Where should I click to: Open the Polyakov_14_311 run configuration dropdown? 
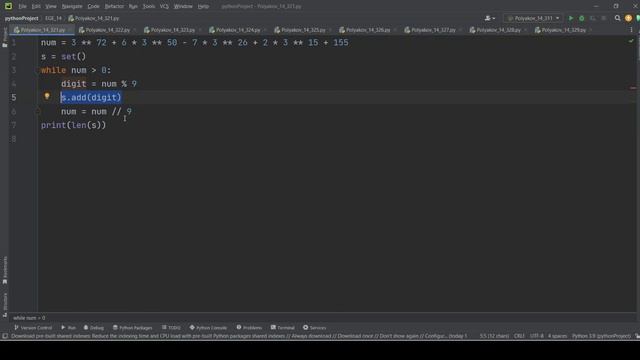coord(533,18)
